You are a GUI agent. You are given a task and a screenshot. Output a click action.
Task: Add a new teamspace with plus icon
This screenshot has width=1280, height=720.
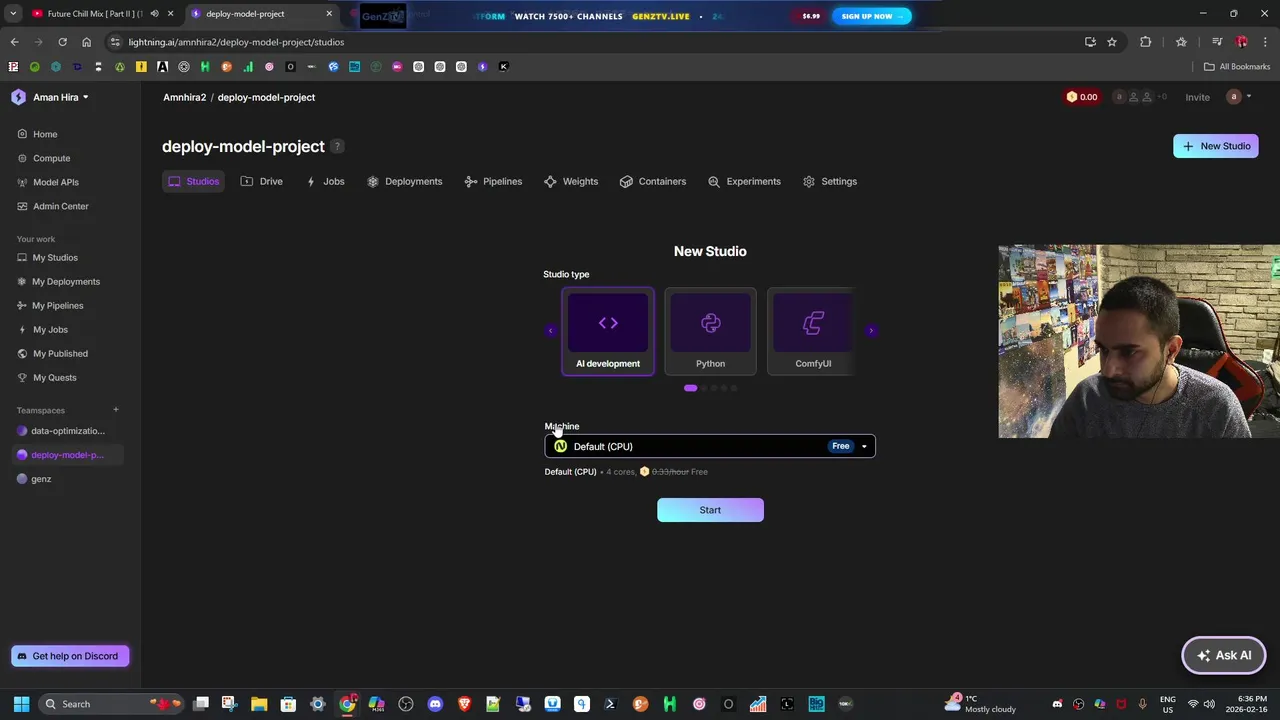(116, 410)
